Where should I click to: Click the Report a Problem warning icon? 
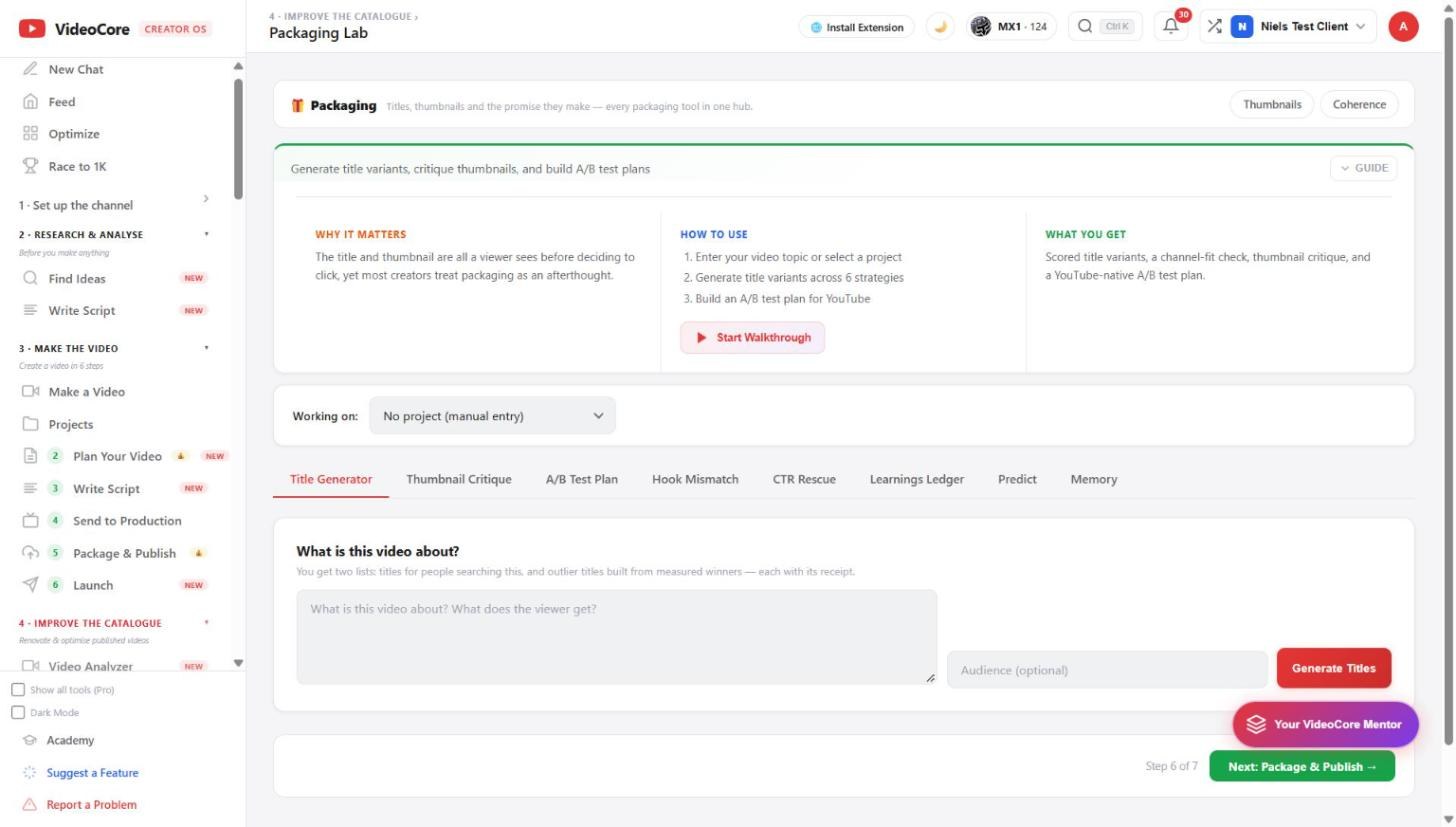click(x=30, y=805)
